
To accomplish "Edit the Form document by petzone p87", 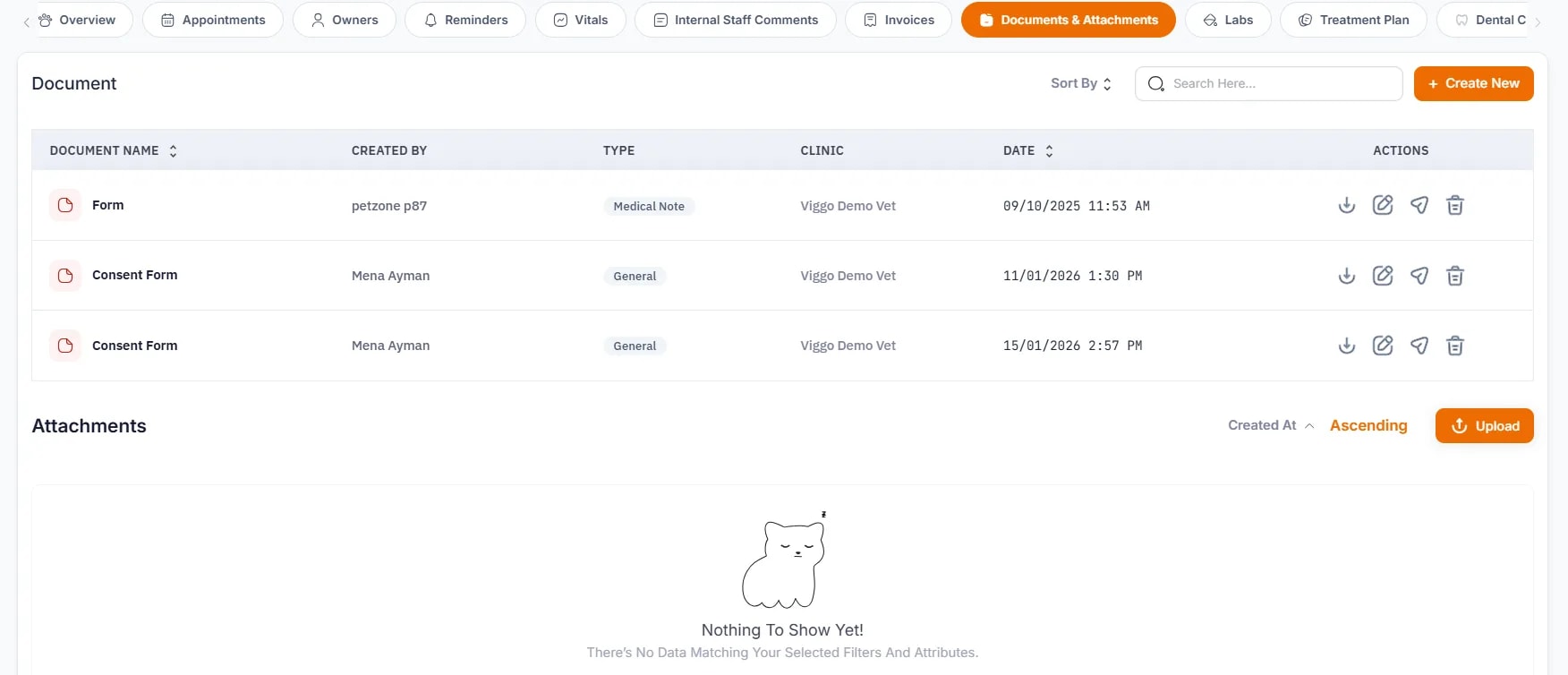I will click(1383, 205).
